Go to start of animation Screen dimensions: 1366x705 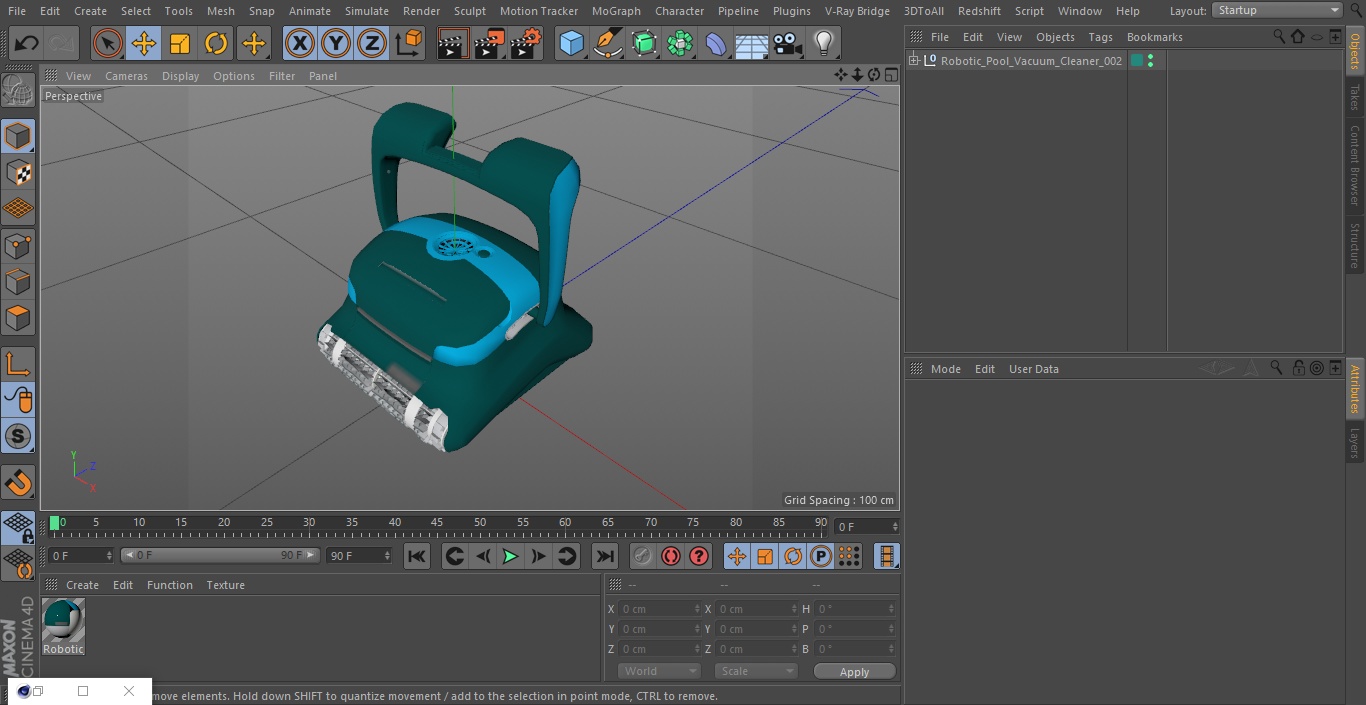417,556
